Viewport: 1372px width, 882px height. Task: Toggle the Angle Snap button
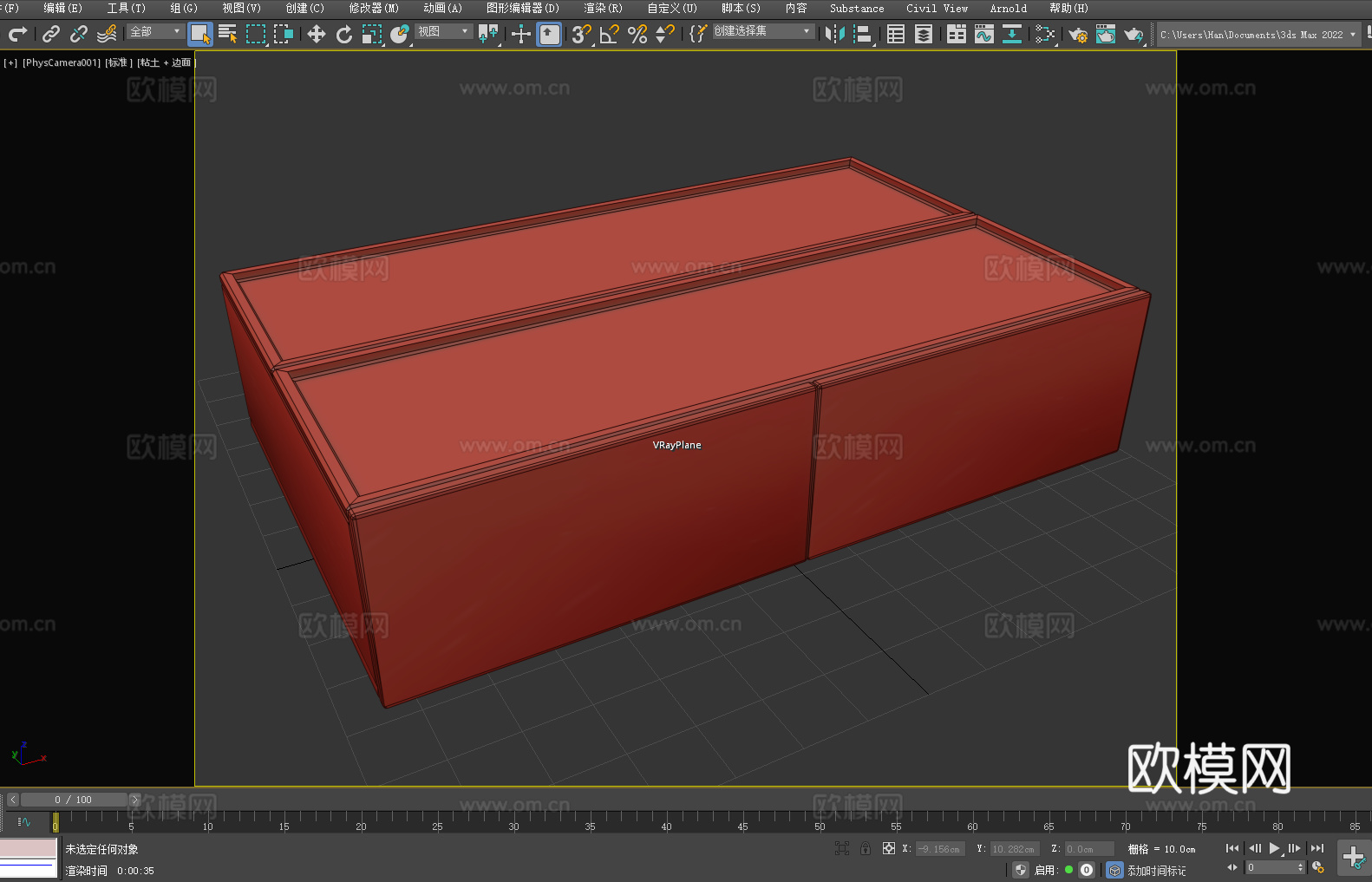coord(609,34)
